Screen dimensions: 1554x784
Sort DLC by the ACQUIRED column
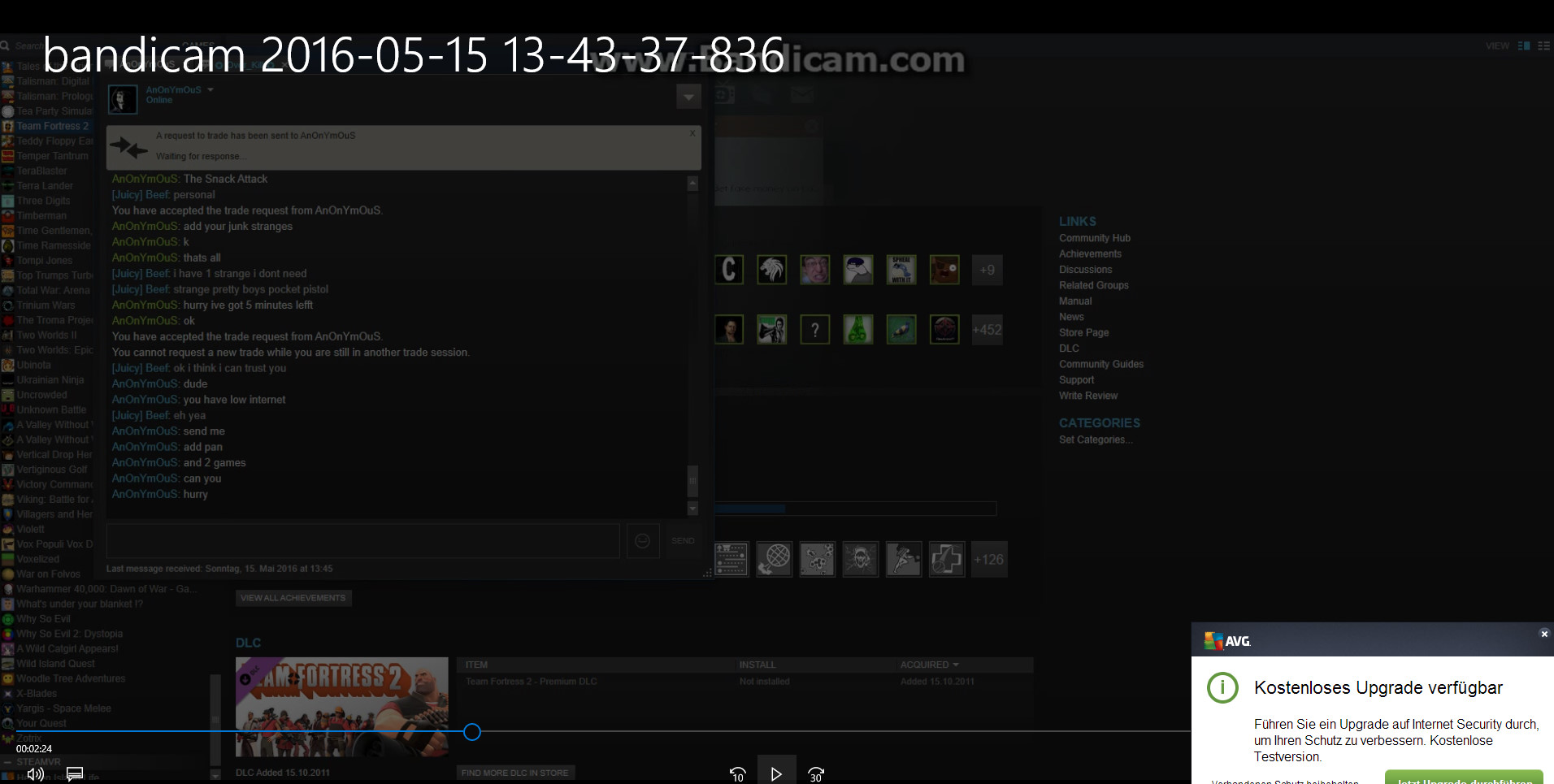pos(929,665)
